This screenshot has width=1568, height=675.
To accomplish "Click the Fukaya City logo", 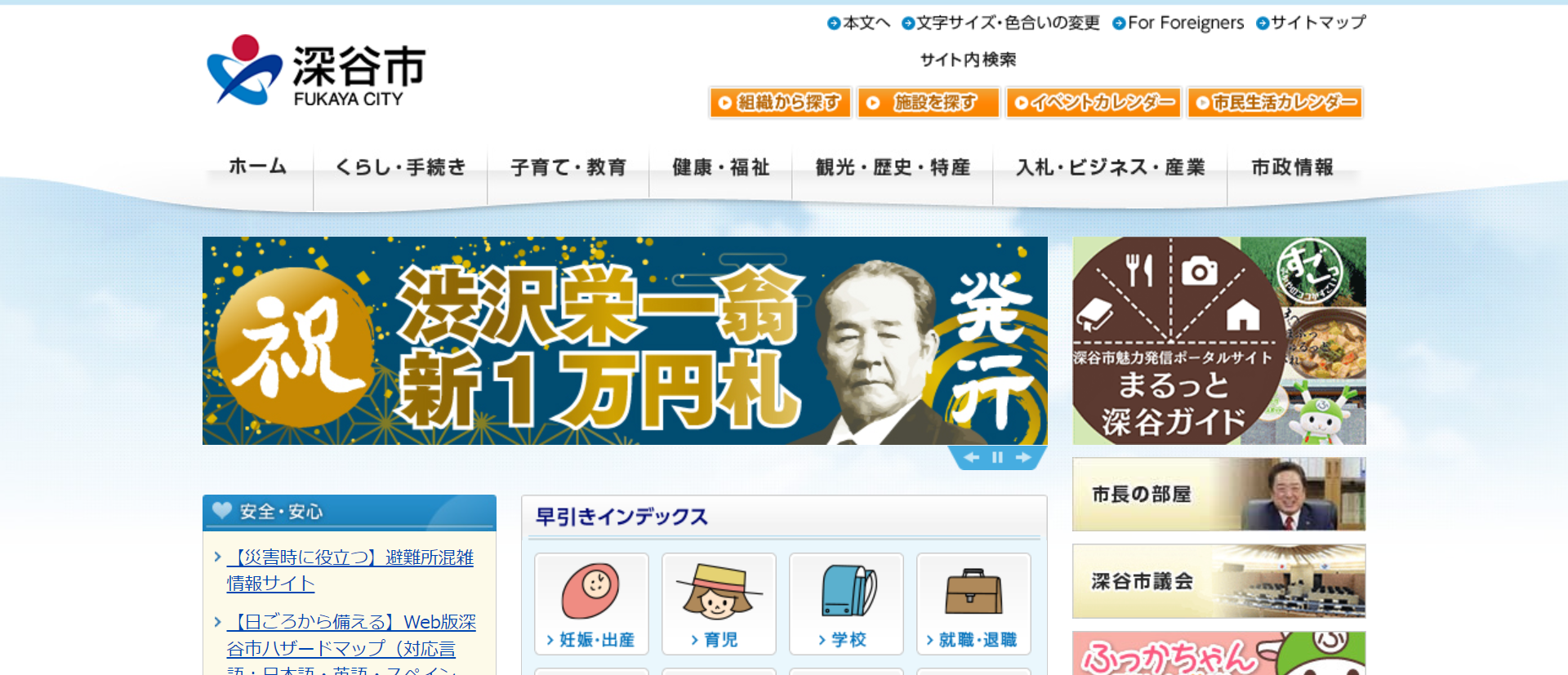I will (316, 71).
